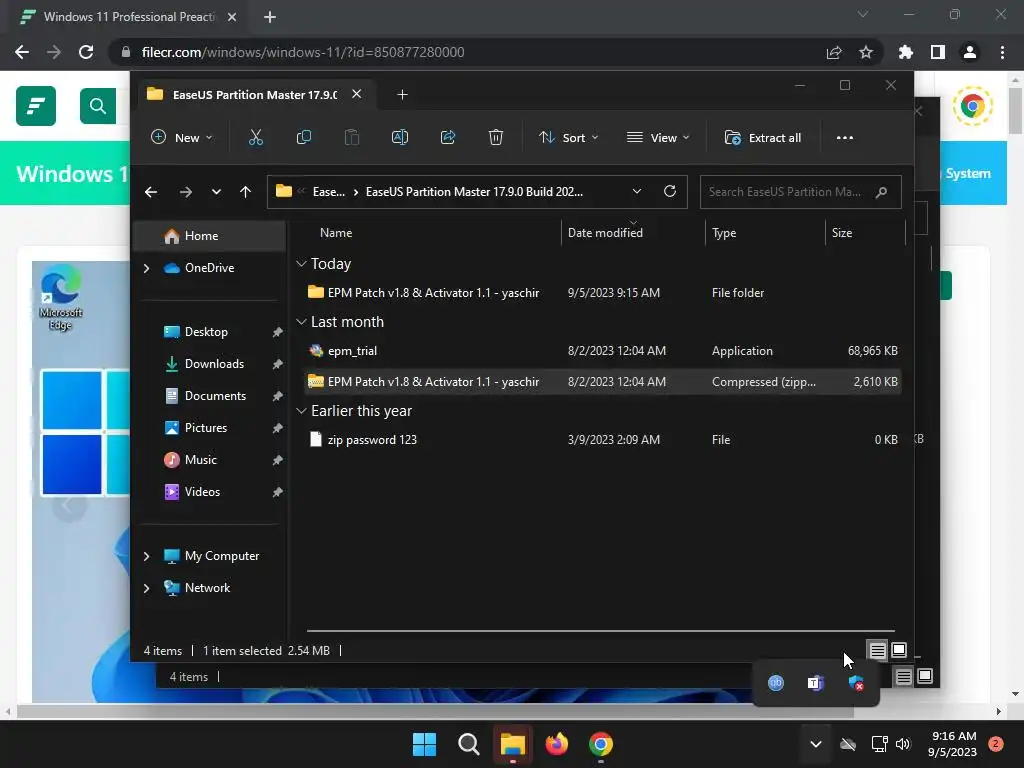Open Microsoft Teams tray icon
The image size is (1024, 768).
point(815,683)
